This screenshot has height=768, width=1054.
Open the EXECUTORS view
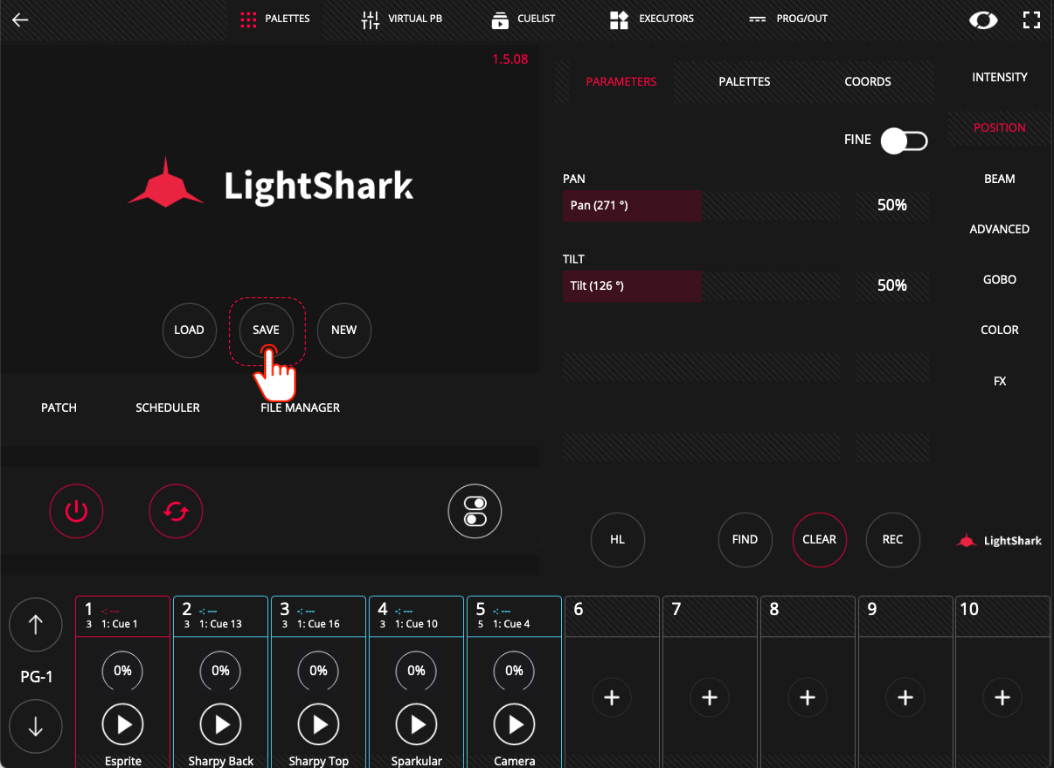tap(651, 19)
